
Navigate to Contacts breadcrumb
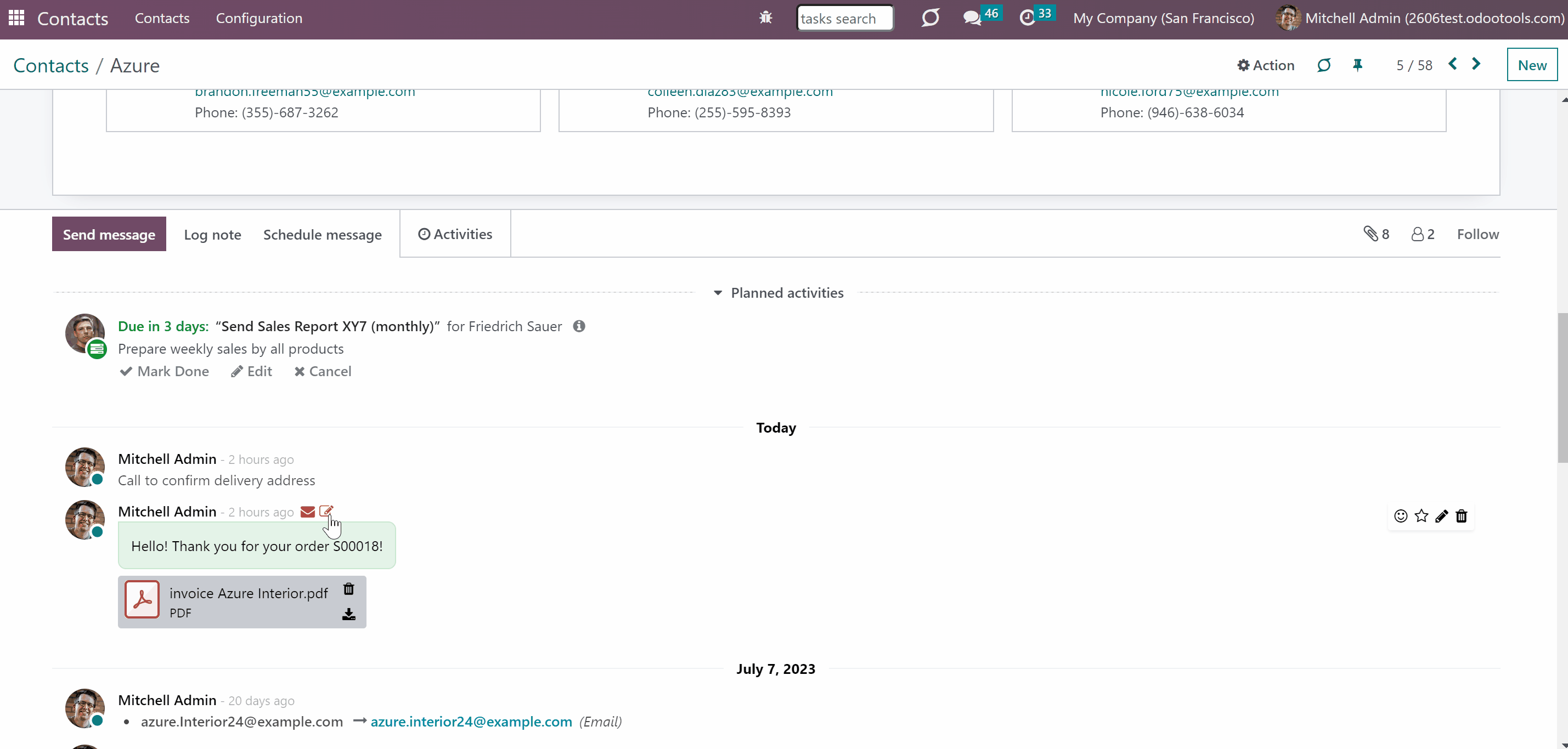51,65
